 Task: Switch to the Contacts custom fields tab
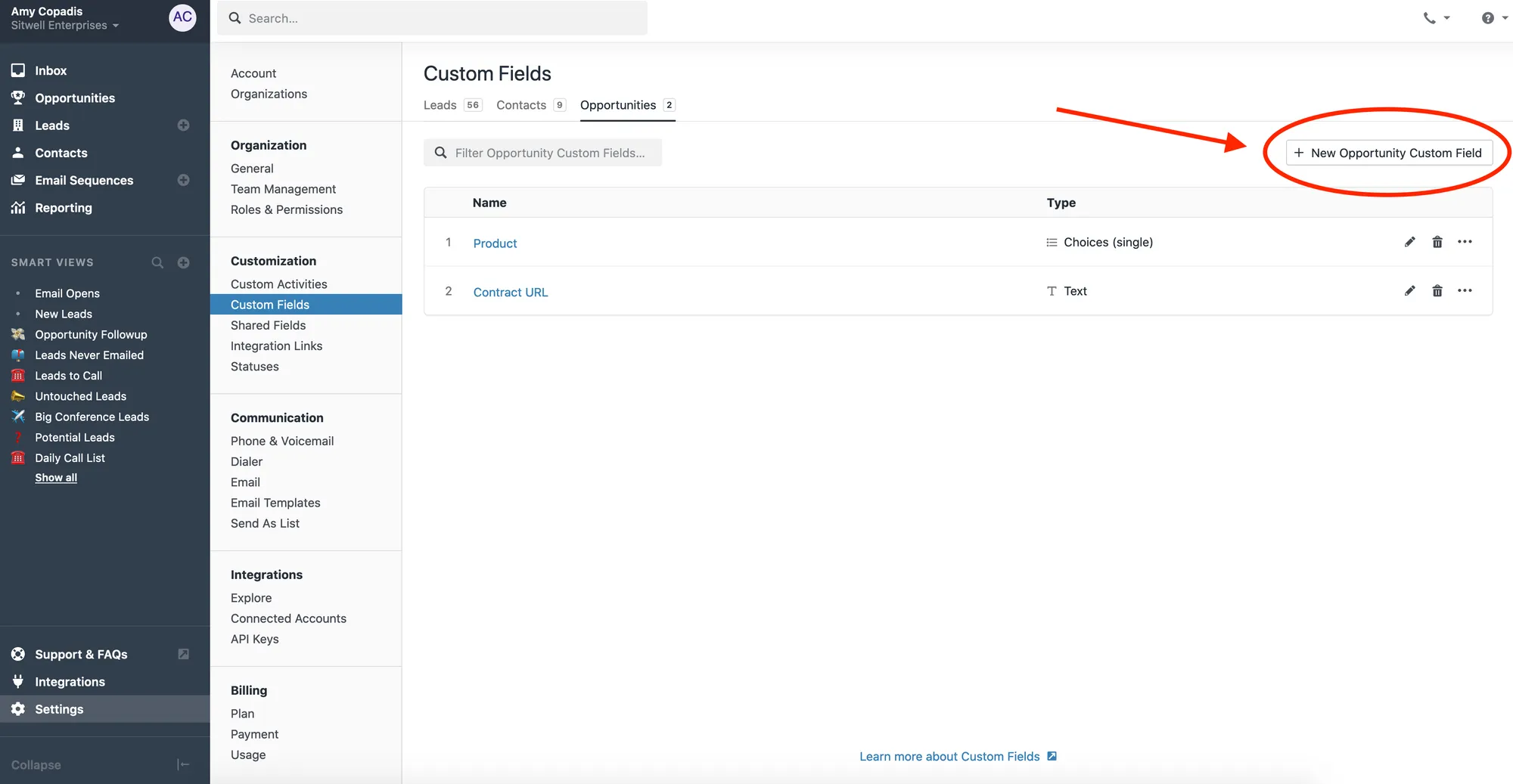click(x=521, y=105)
